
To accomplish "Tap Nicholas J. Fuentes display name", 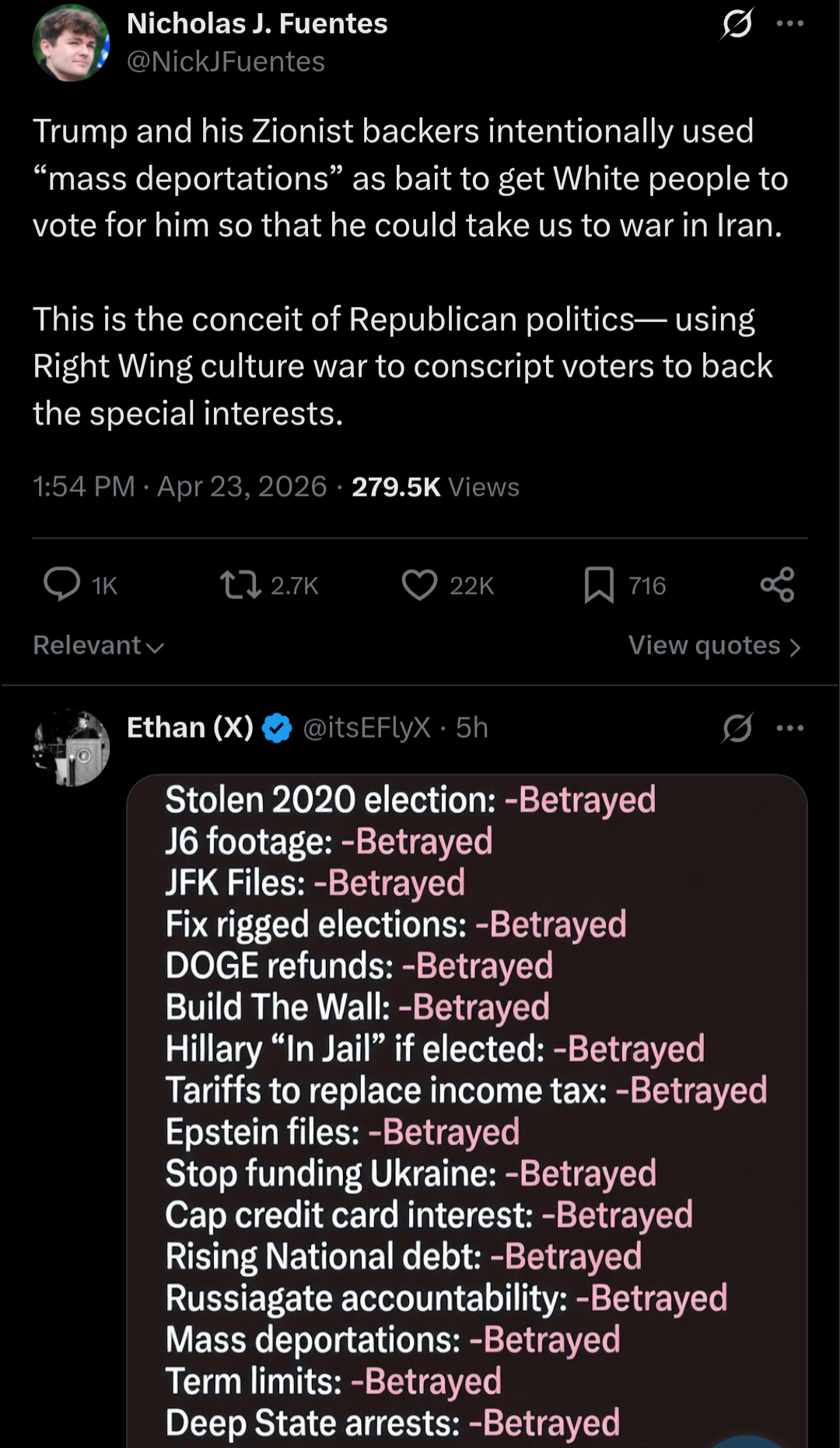I will click(x=257, y=23).
